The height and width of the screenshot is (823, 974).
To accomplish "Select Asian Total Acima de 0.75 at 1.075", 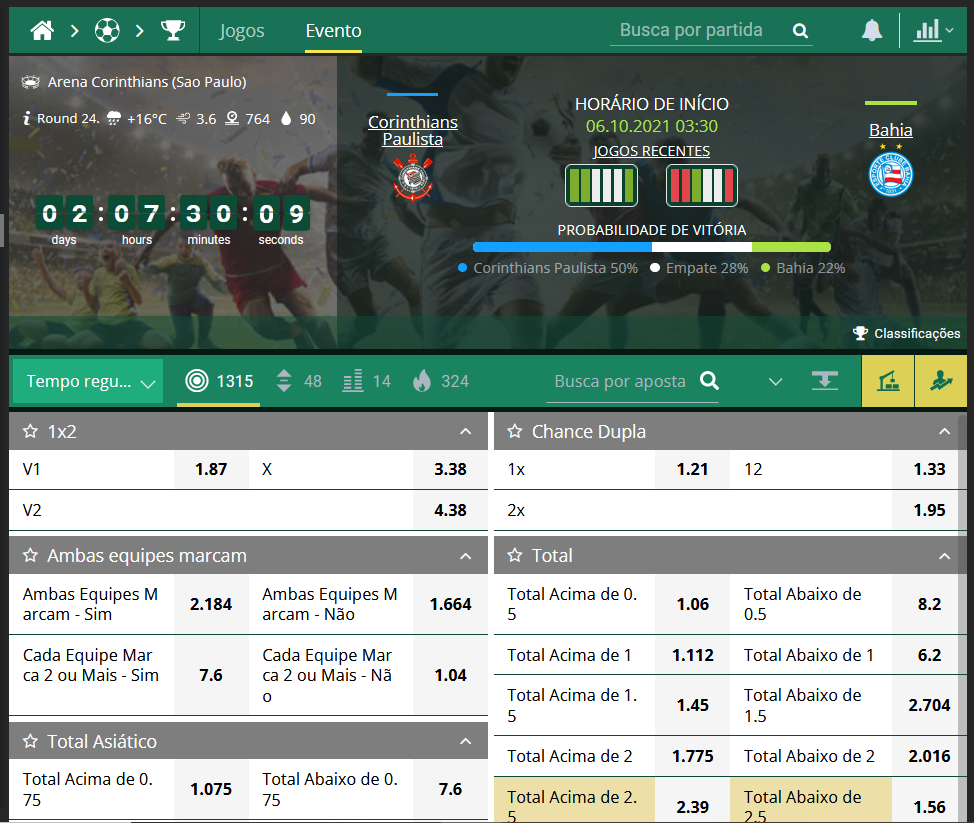I will [x=211, y=789].
